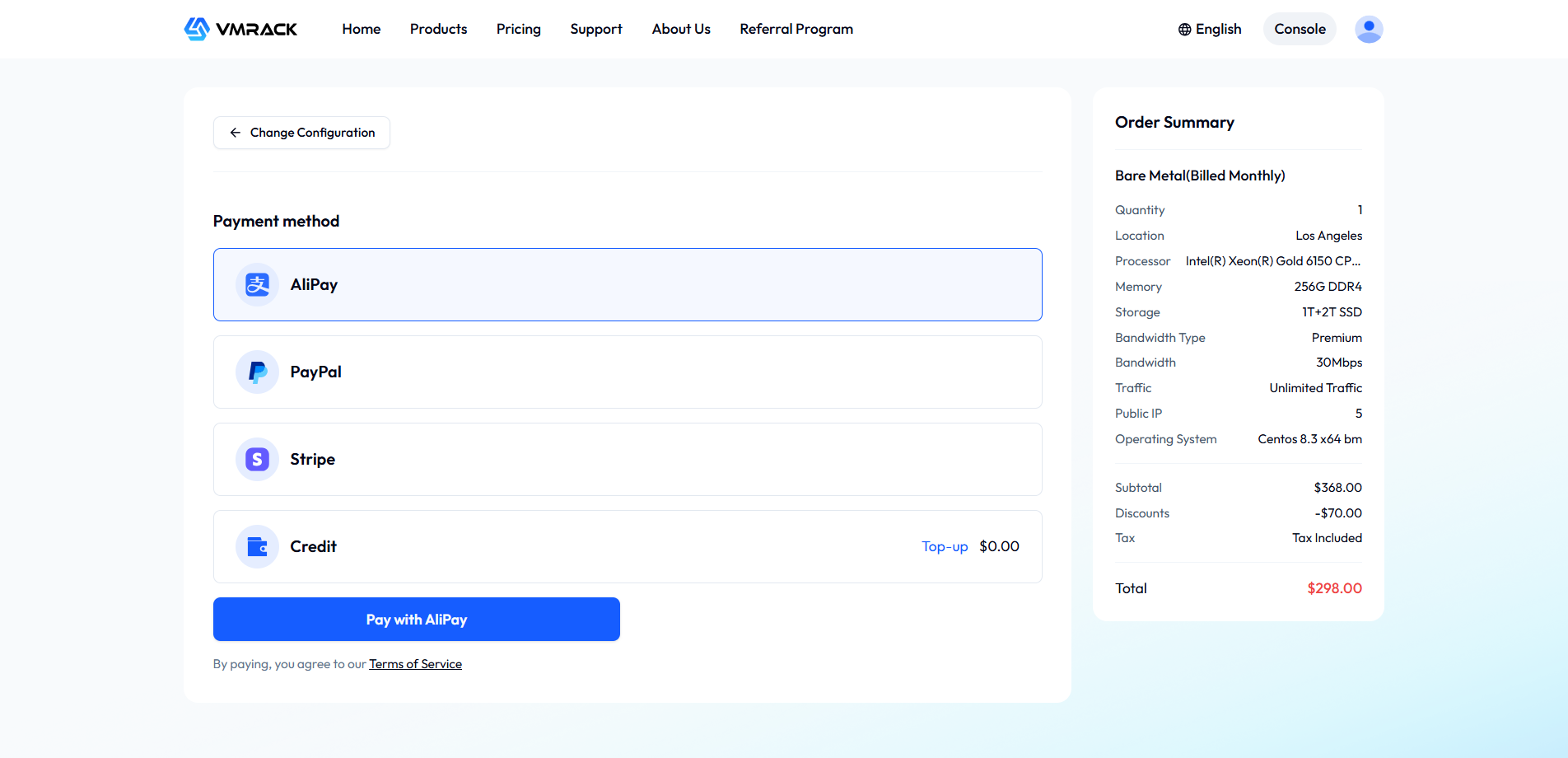Click the truncated Intel Xeon processor value
Screen dimensions: 1568x758
pos(1273,261)
